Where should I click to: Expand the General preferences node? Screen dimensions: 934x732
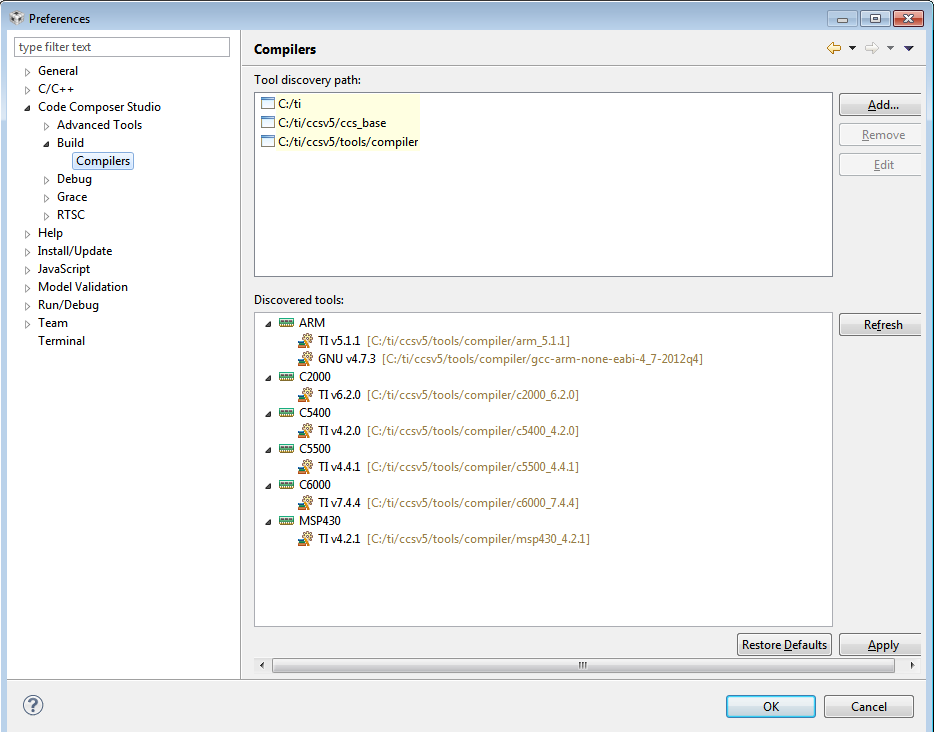pyautogui.click(x=28, y=72)
